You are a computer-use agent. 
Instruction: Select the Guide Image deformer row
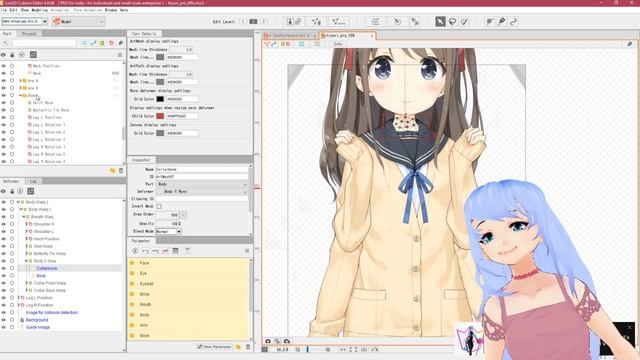(38, 327)
